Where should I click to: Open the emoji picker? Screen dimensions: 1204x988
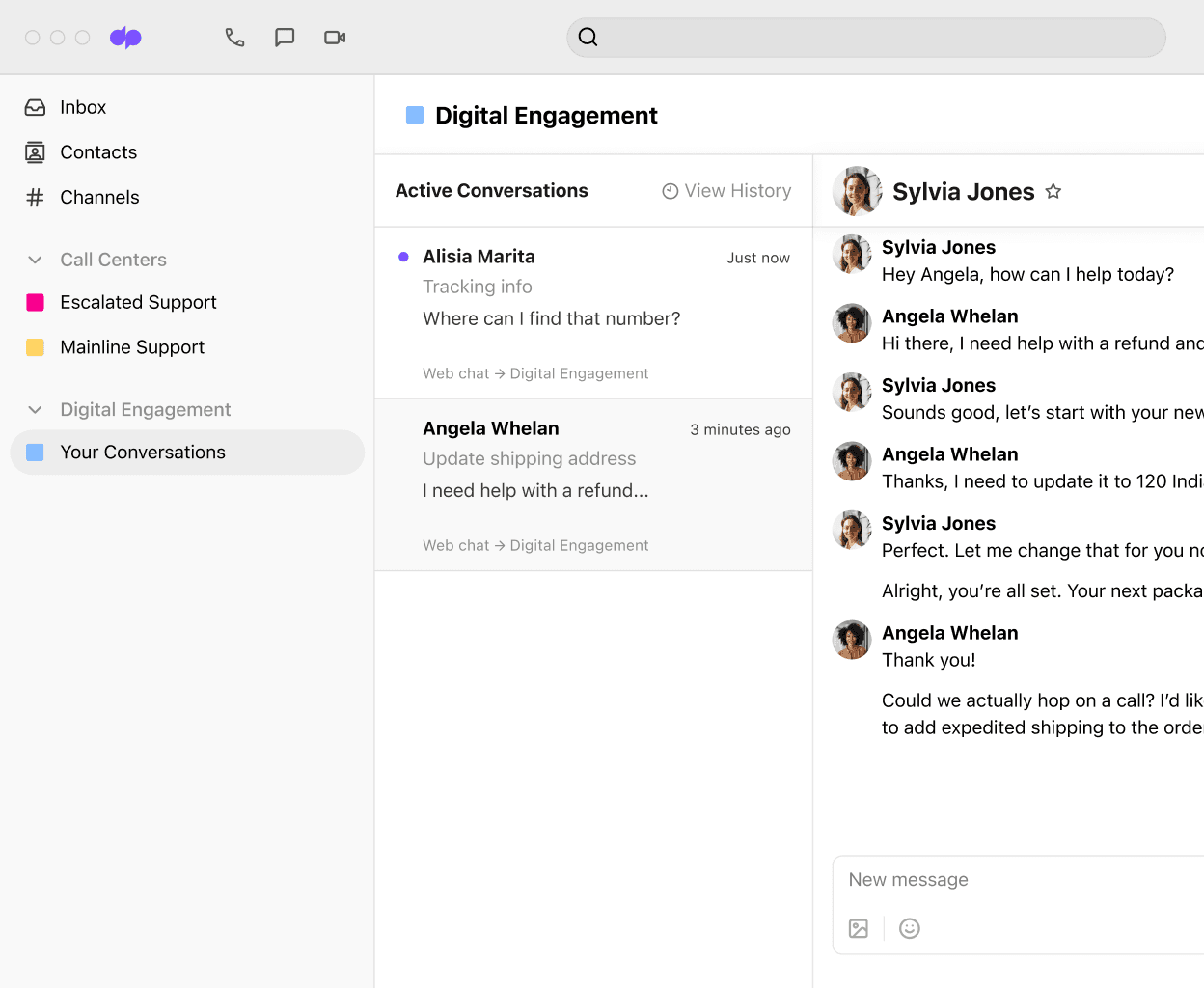point(909,928)
